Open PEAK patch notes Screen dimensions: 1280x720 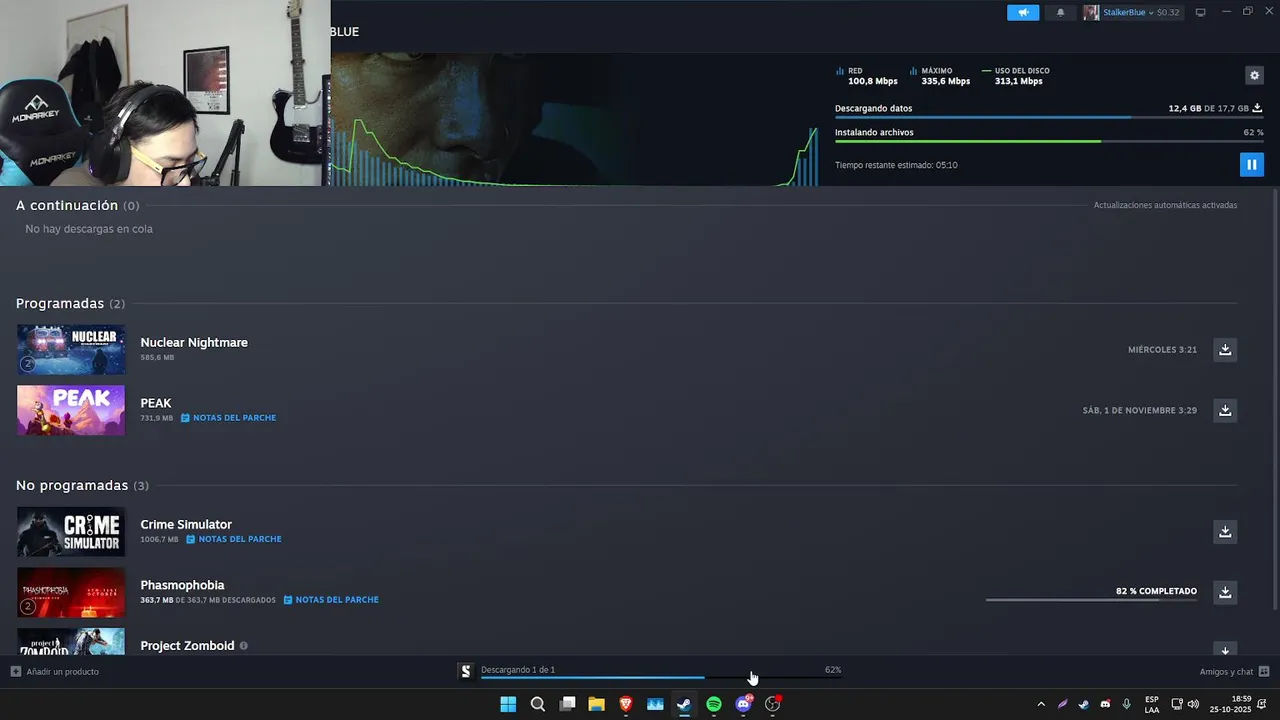tap(228, 418)
